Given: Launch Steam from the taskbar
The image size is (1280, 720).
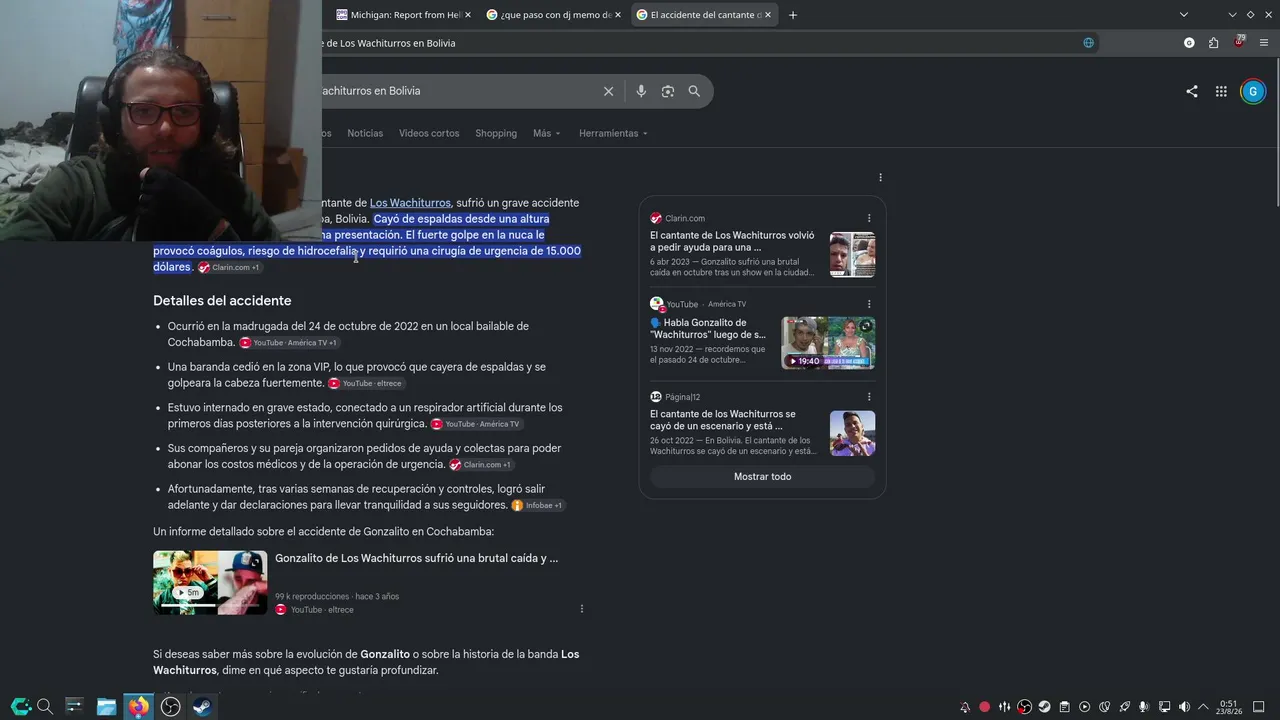Looking at the screenshot, I should click(203, 706).
